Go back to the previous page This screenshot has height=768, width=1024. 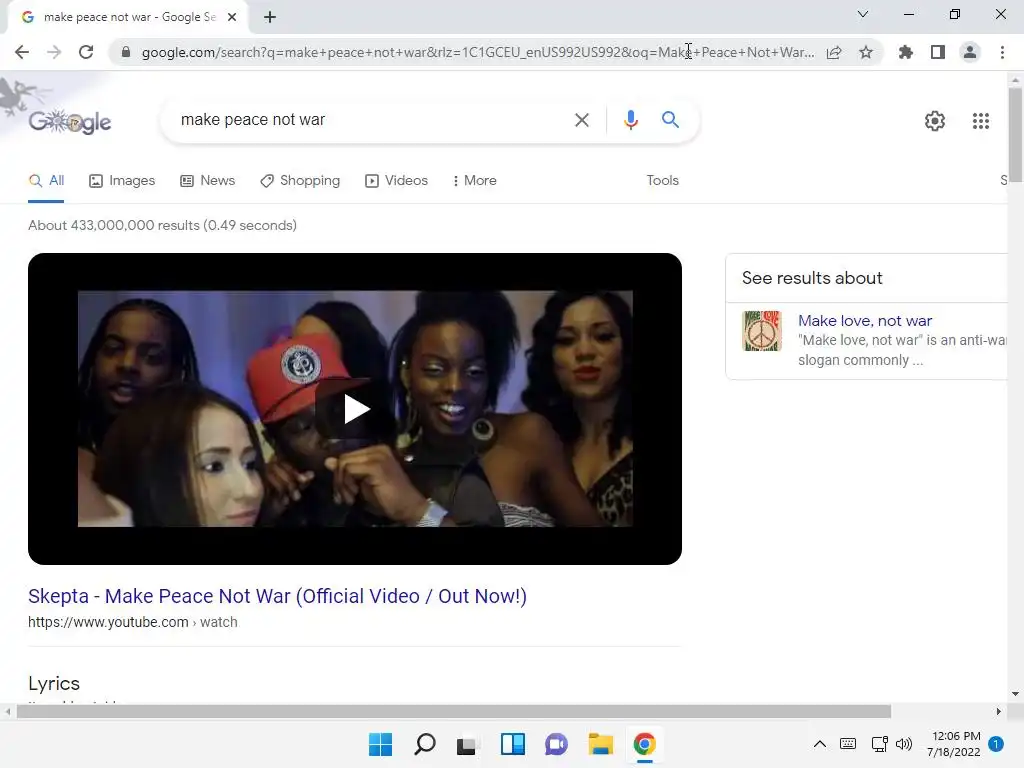pyautogui.click(x=22, y=52)
